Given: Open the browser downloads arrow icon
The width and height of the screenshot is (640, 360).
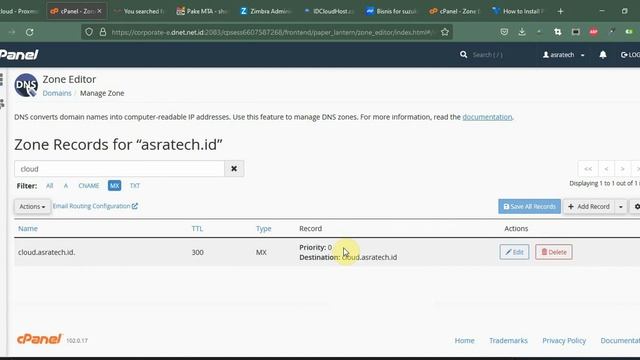Looking at the screenshot, I should pos(522,32).
